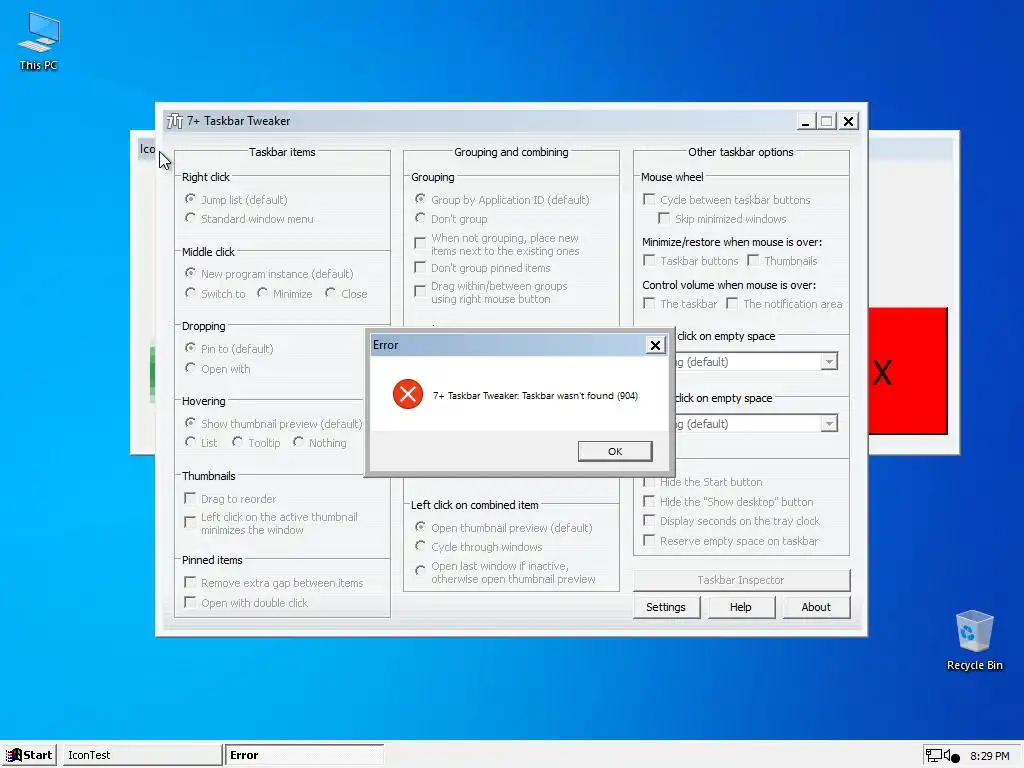This screenshot has width=1024, height=768.
Task: Click the red error icon in Error dialog
Action: [x=408, y=394]
